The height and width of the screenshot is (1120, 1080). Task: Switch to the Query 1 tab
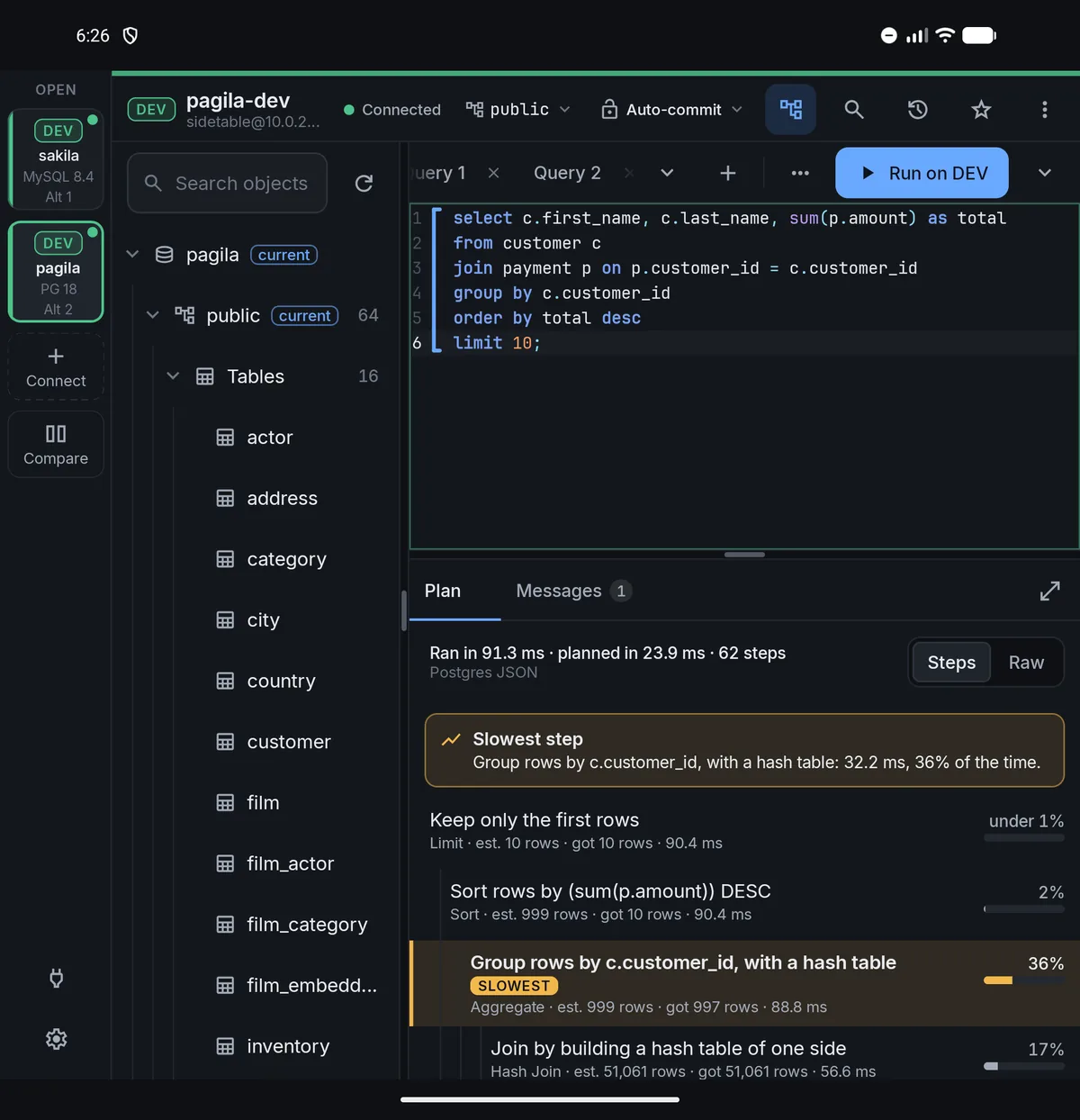coord(441,172)
